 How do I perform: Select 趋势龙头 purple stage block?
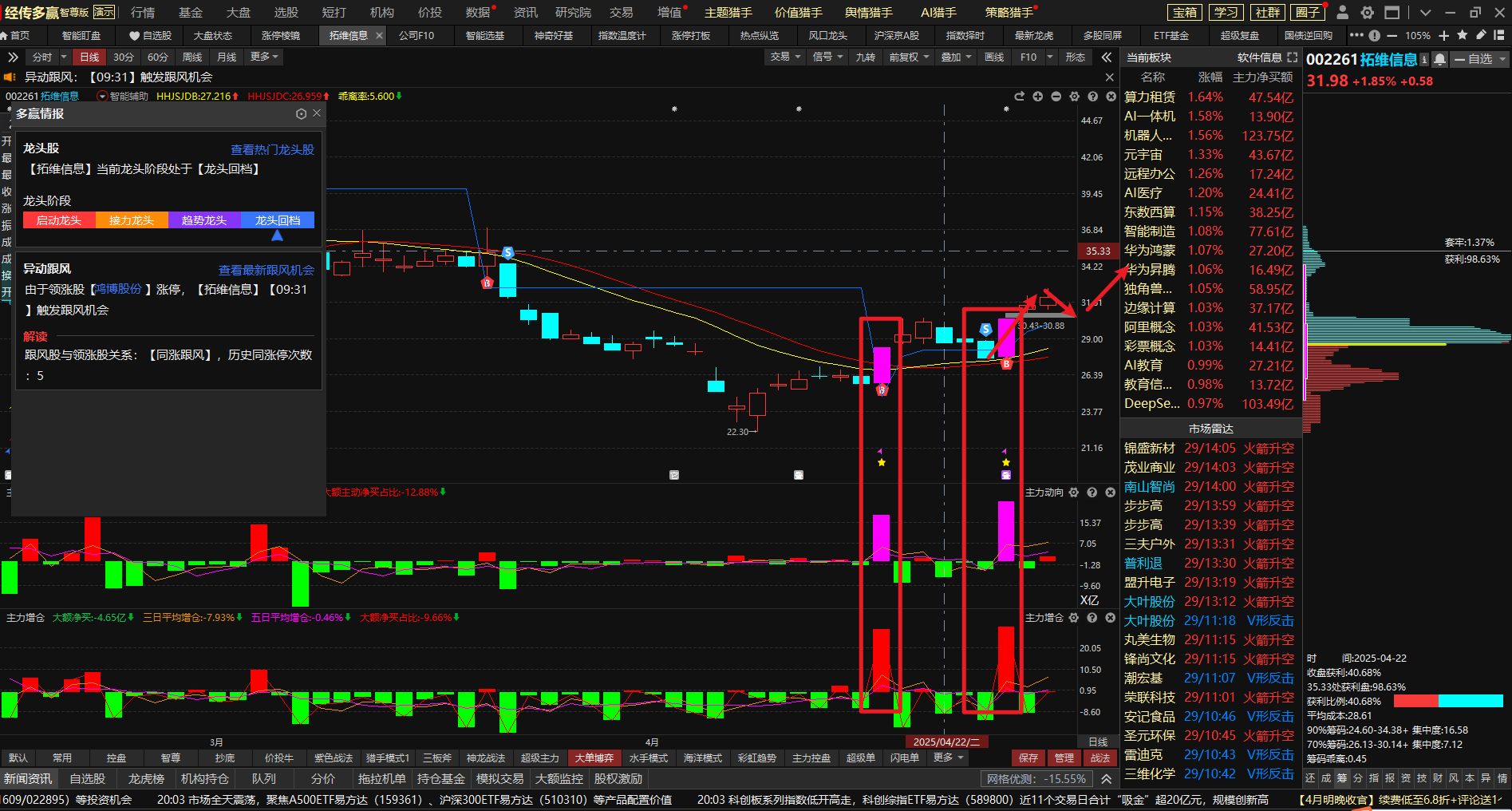click(x=204, y=220)
